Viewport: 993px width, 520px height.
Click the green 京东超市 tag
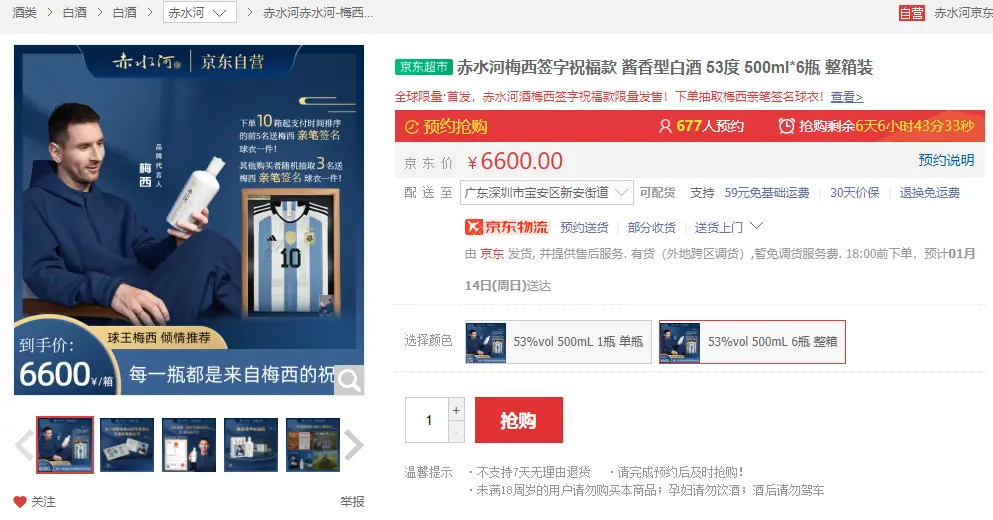pos(424,67)
